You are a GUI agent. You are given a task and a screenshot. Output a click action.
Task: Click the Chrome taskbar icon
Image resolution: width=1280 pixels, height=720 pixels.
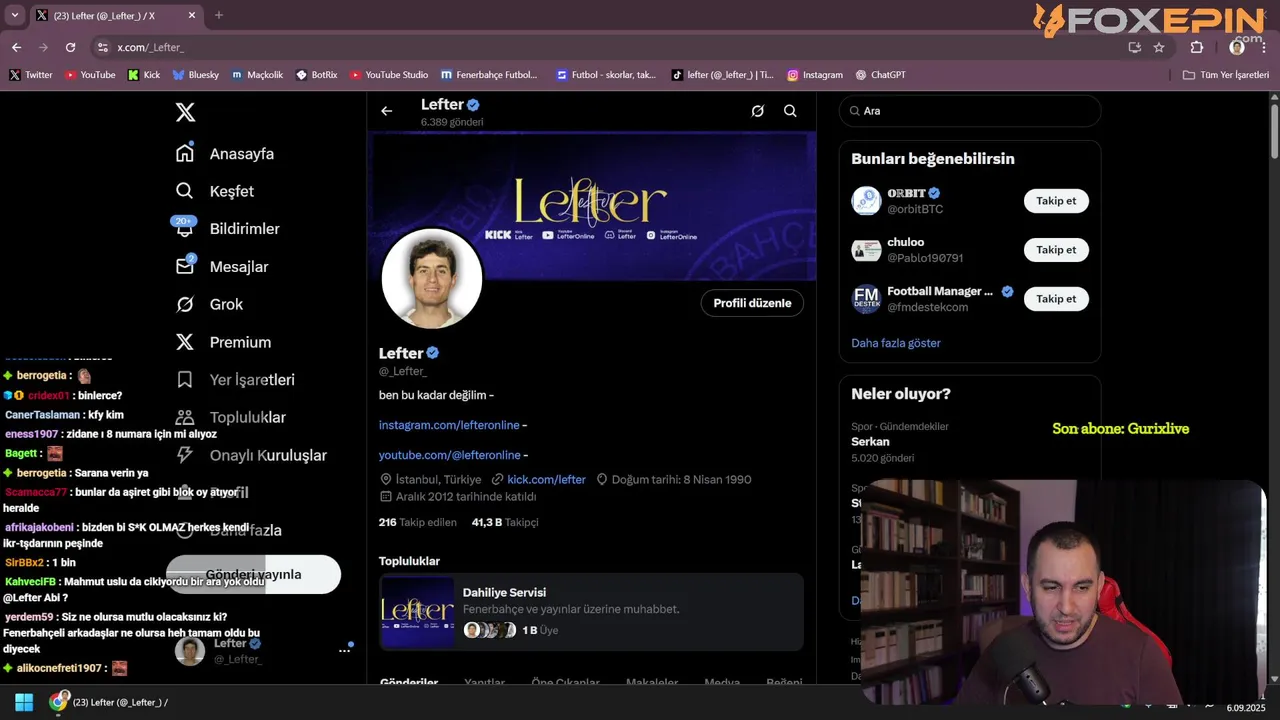pyautogui.click(x=59, y=702)
